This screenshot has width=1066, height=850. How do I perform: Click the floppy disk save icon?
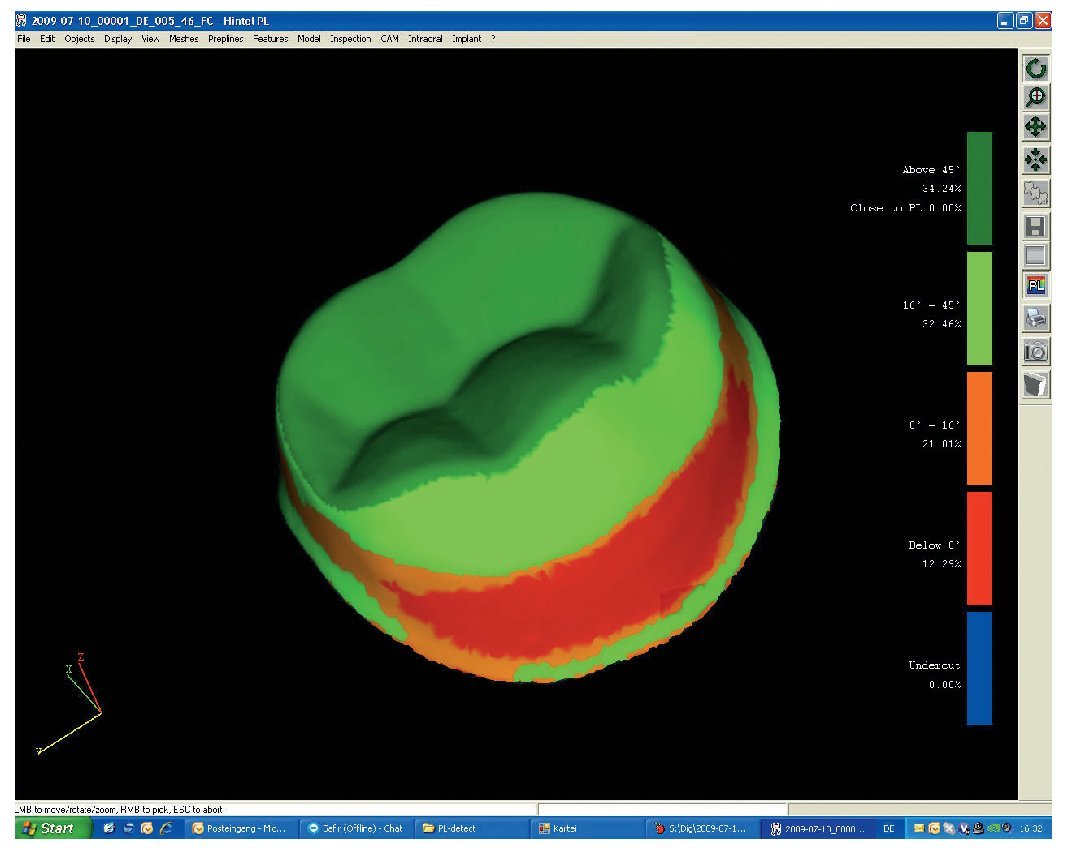tap(1036, 225)
